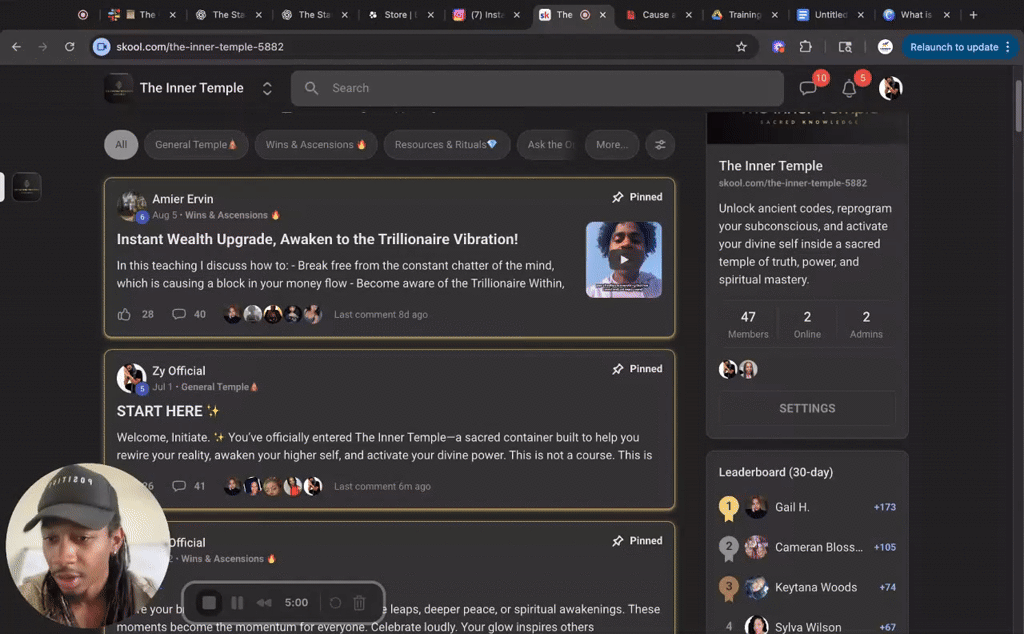
Task: Open Chrome profile icon in toolbar
Action: pyautogui.click(x=885, y=47)
